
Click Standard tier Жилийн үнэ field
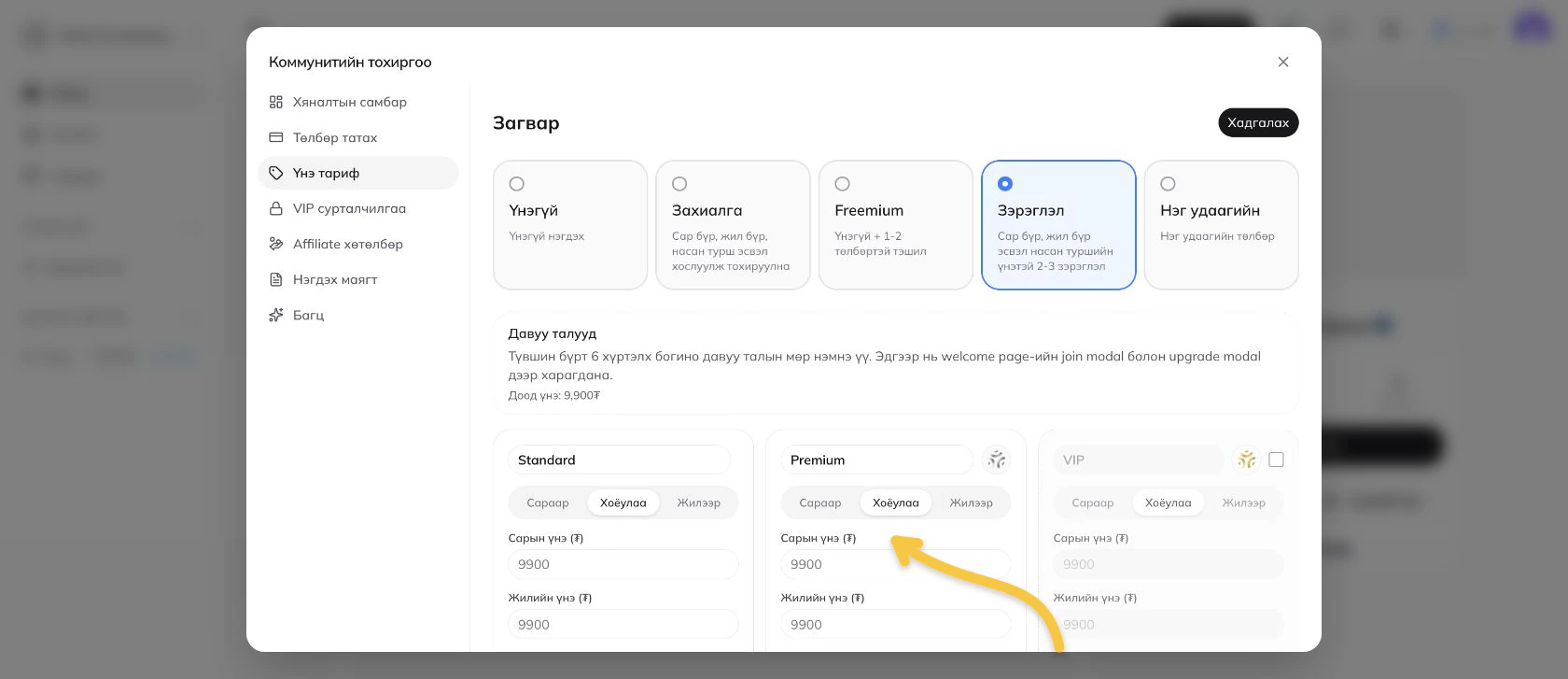(x=623, y=624)
